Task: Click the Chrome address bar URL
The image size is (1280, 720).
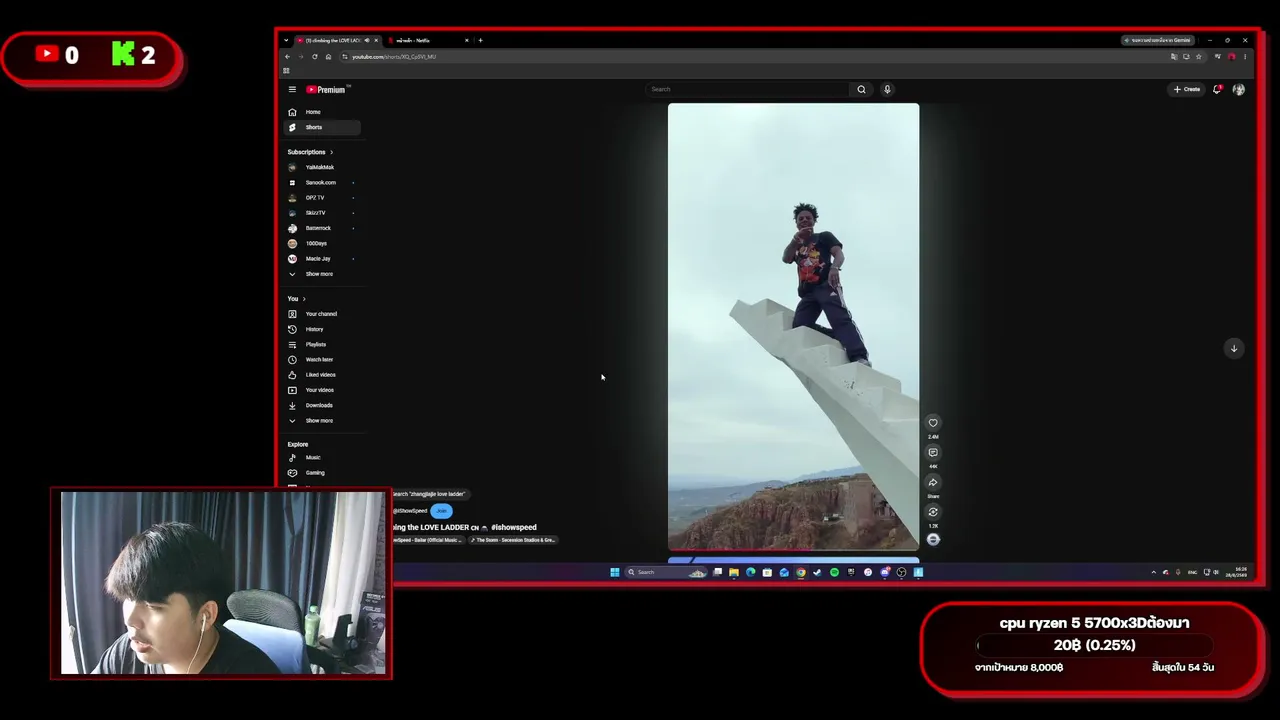Action: tap(394, 56)
